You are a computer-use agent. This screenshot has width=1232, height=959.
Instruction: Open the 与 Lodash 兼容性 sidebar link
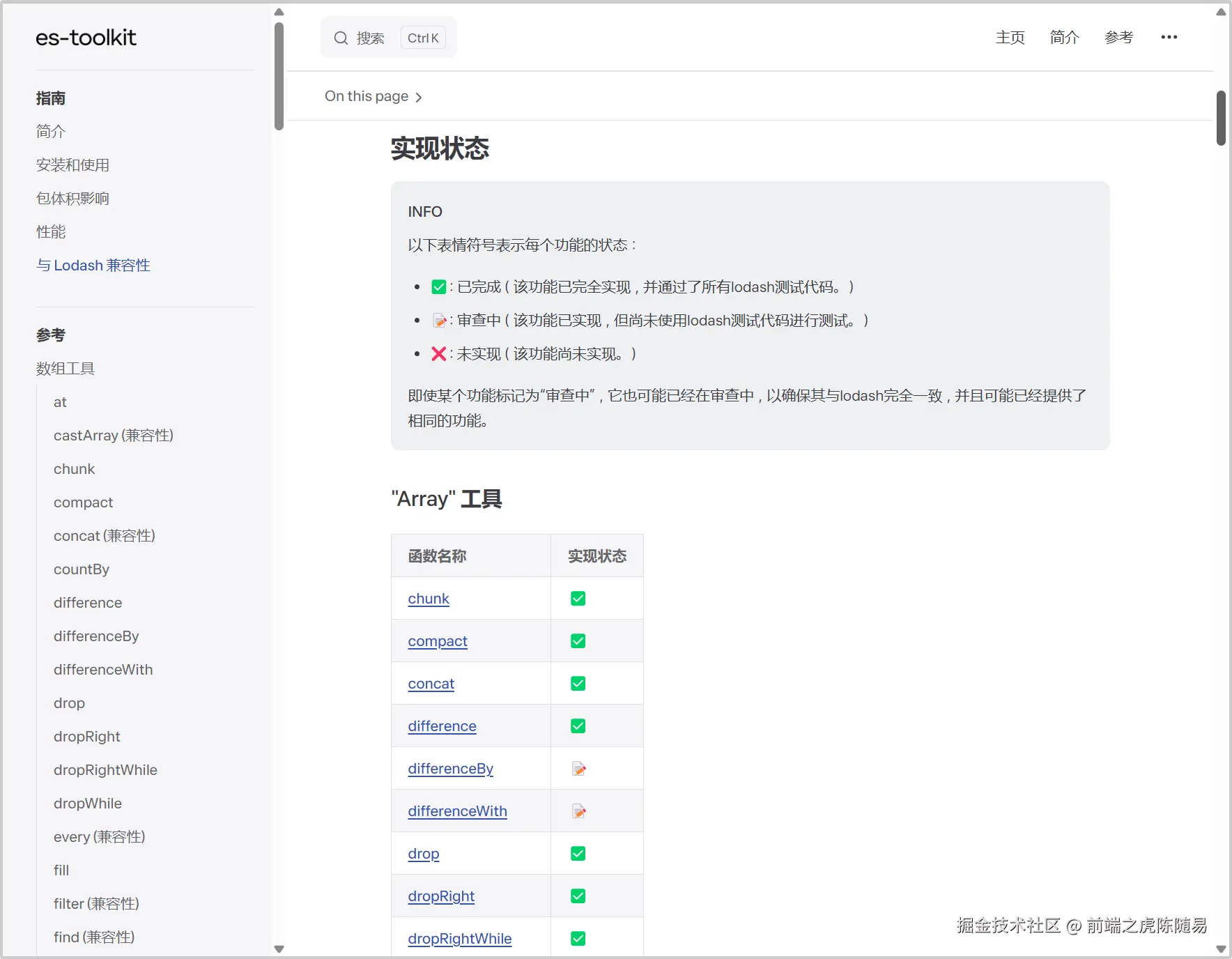click(93, 266)
